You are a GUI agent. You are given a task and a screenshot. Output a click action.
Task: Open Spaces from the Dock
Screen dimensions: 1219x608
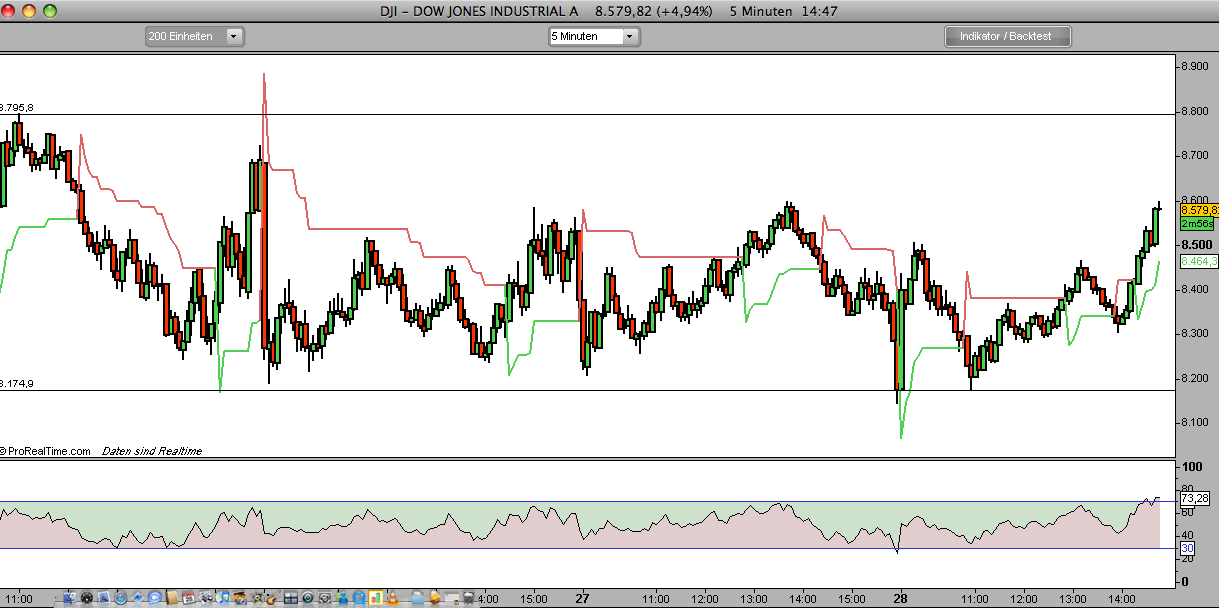pyautogui.click(x=290, y=598)
